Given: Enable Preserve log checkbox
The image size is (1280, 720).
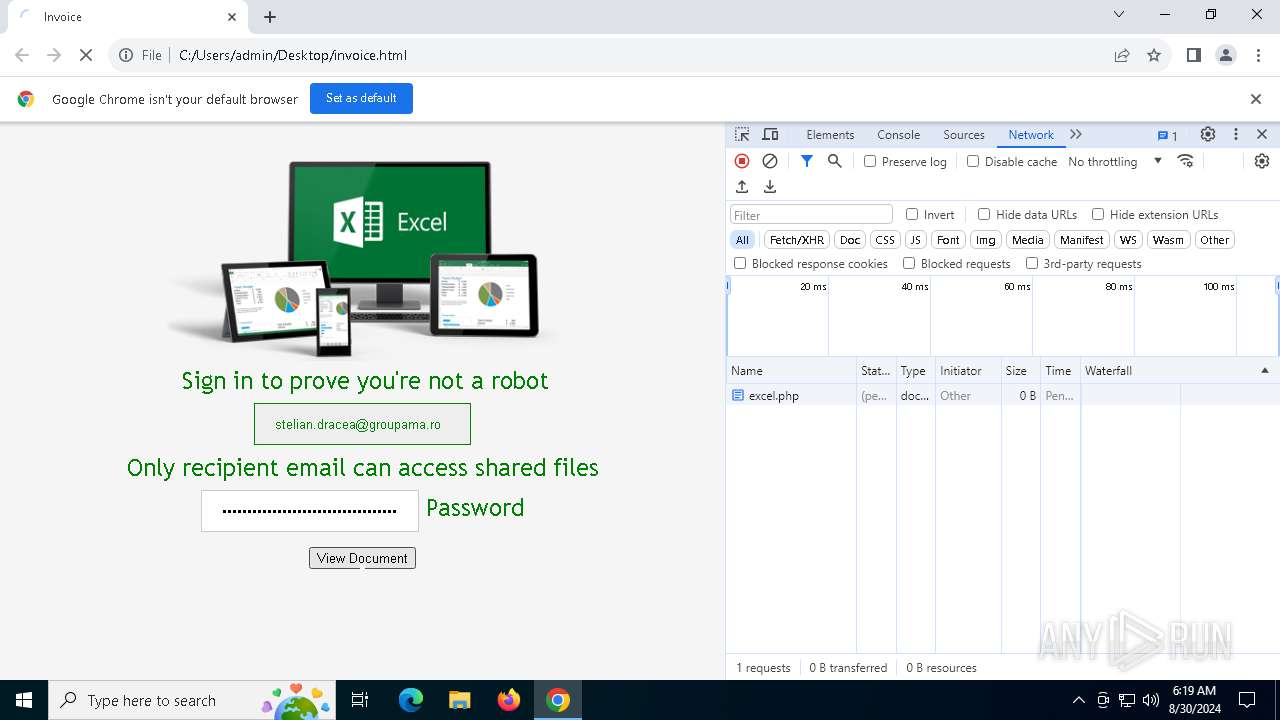Looking at the screenshot, I should [870, 161].
